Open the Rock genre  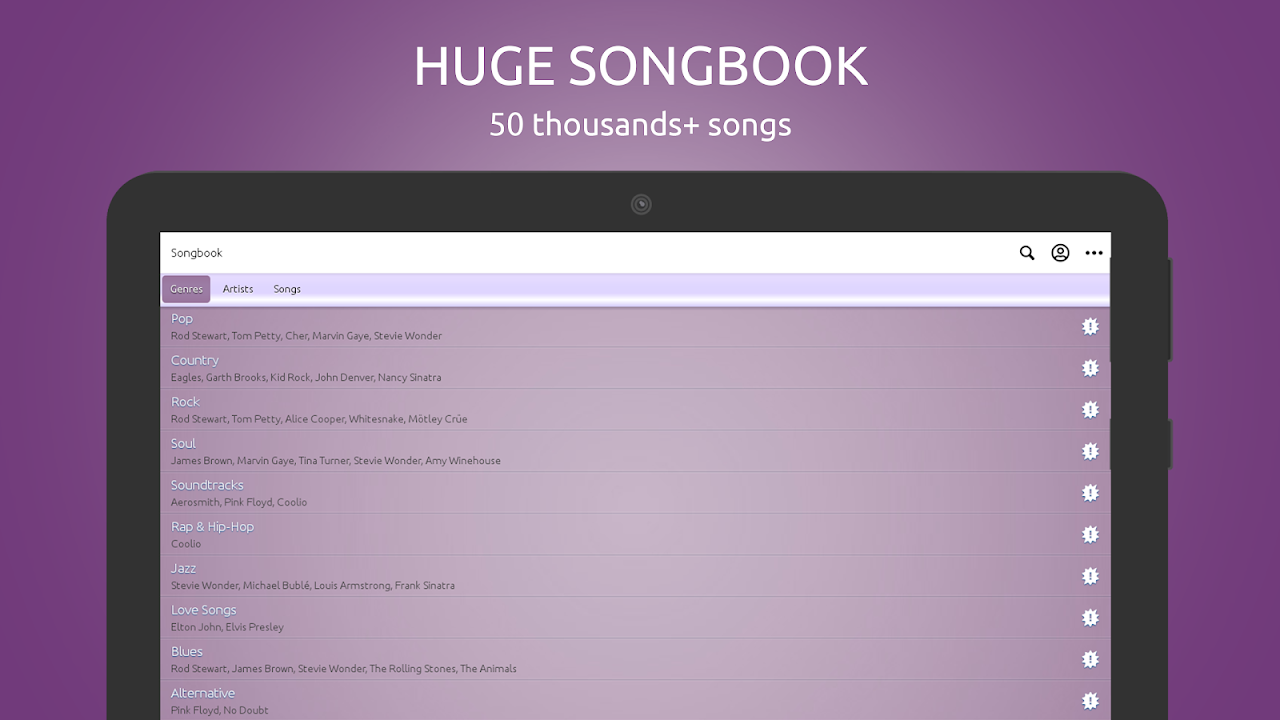click(635, 410)
